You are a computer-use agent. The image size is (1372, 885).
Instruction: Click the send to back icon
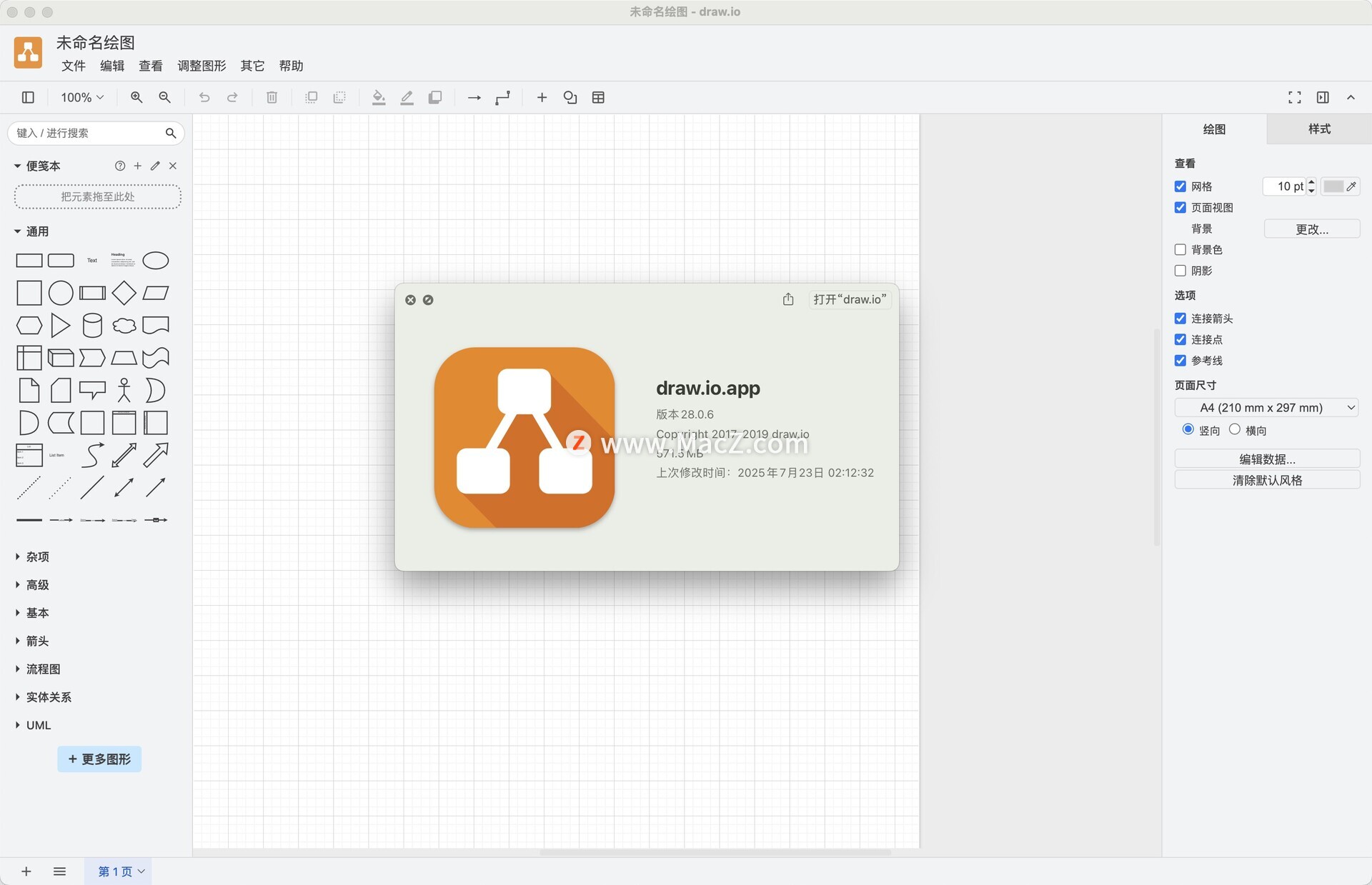[339, 97]
